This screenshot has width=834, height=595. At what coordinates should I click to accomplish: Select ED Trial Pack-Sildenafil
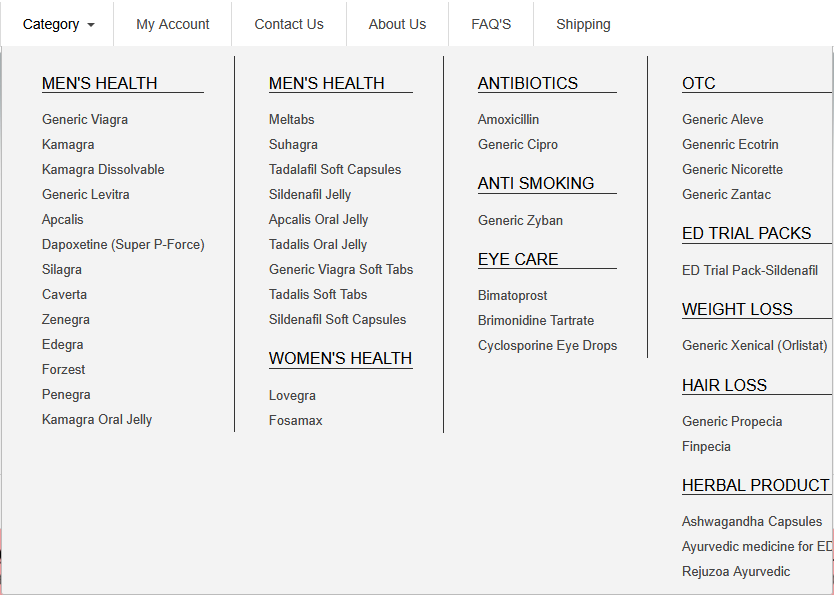coord(750,271)
